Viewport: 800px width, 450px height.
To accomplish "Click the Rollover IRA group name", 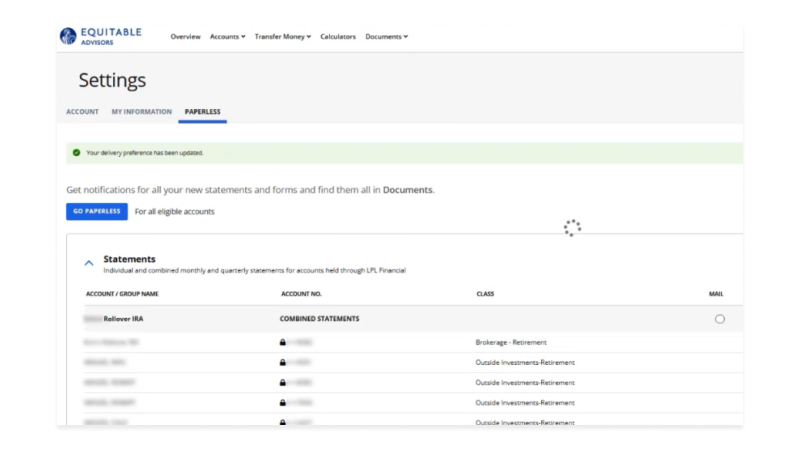I will 123,319.
